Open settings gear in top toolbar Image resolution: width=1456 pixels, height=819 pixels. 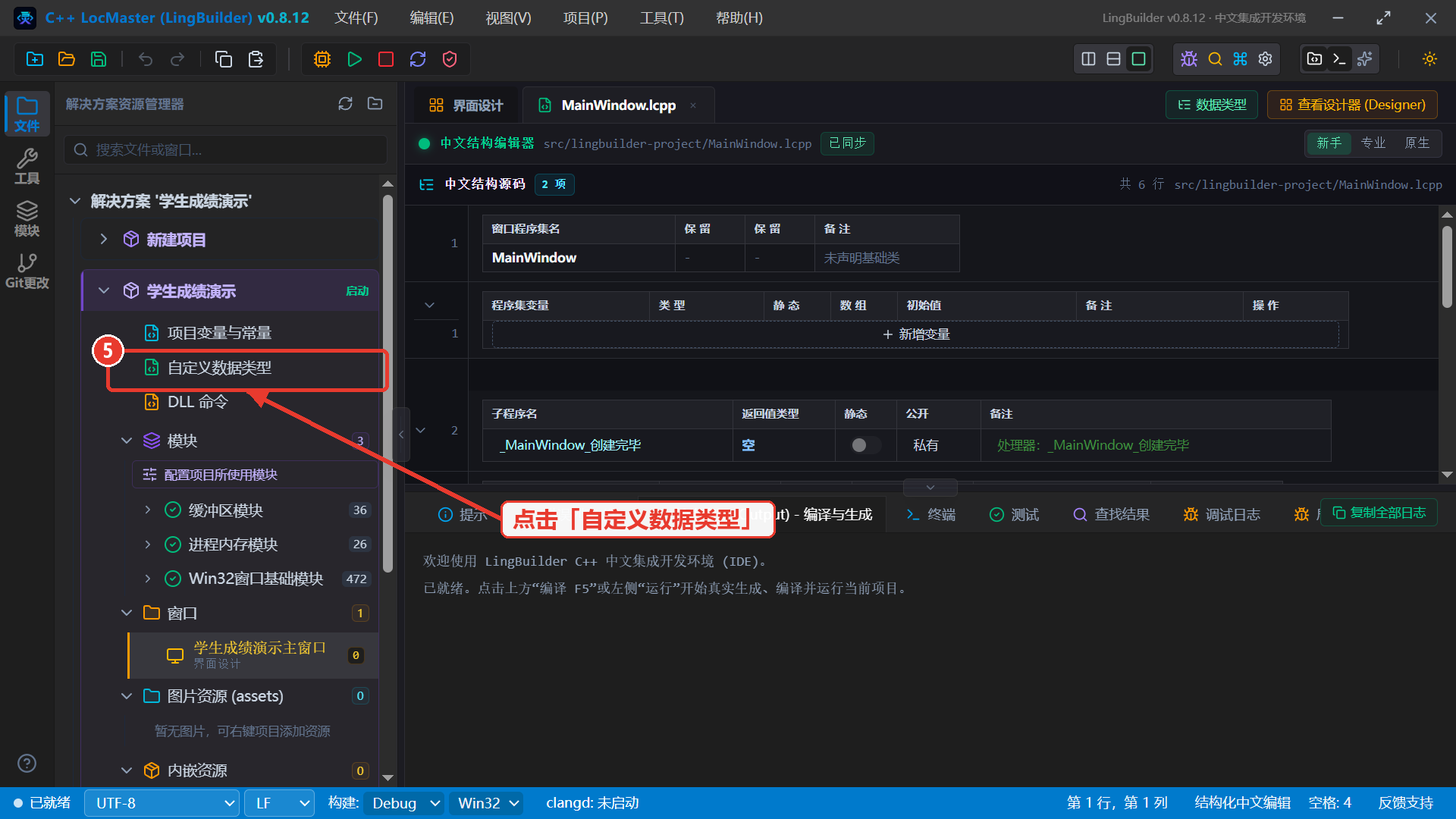[1266, 59]
